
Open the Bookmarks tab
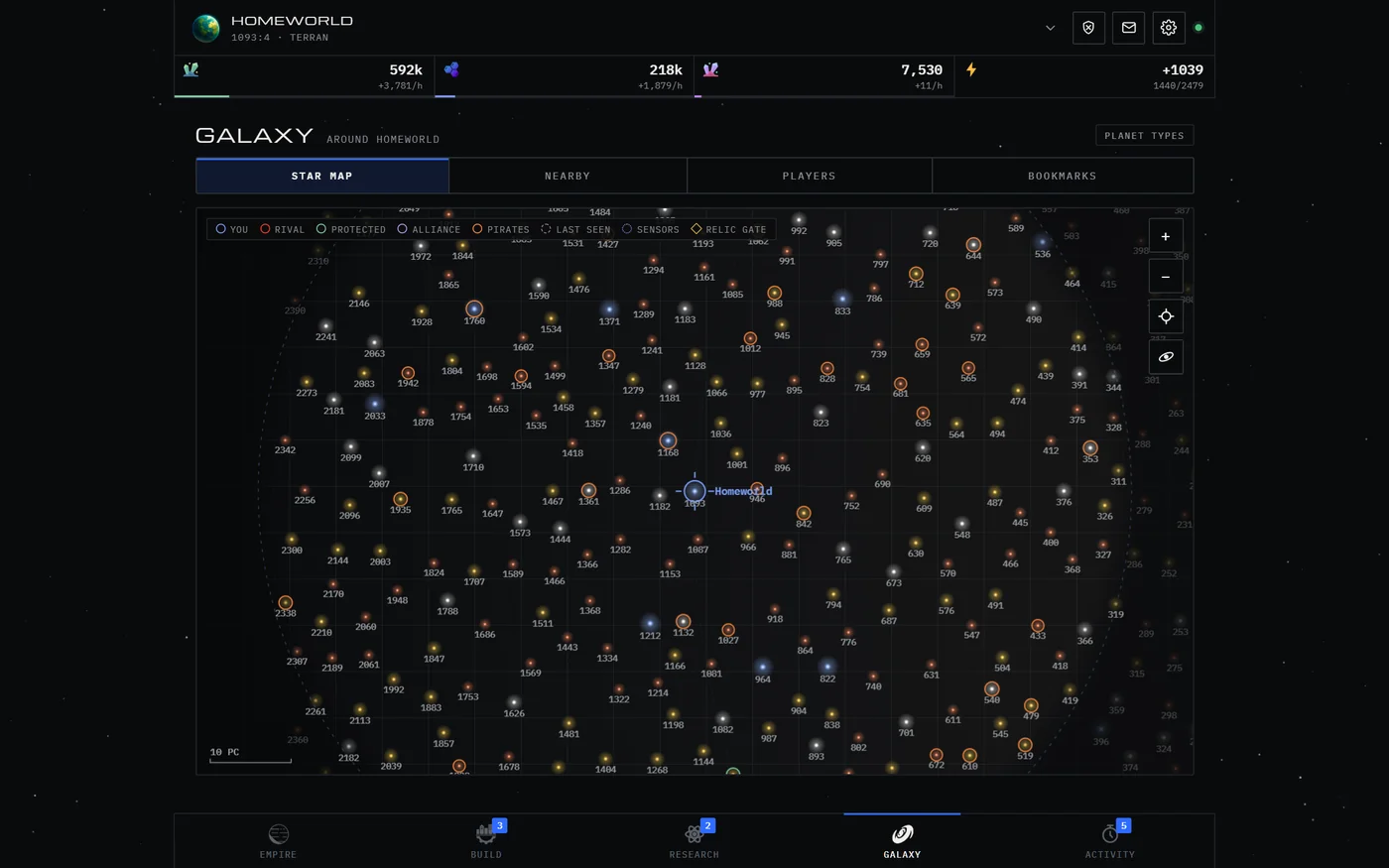tap(1063, 176)
